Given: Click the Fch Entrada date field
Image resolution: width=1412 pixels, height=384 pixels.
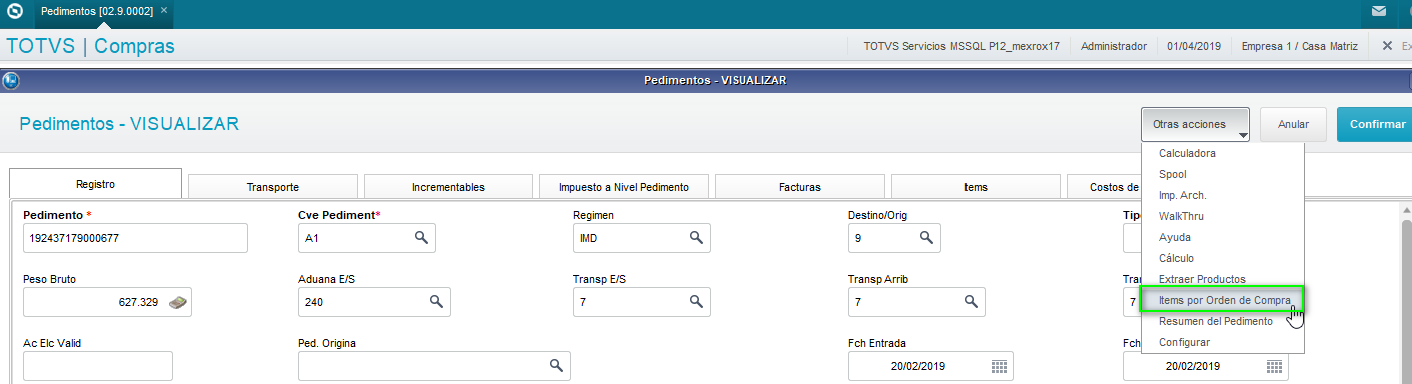Looking at the screenshot, I should (931, 366).
